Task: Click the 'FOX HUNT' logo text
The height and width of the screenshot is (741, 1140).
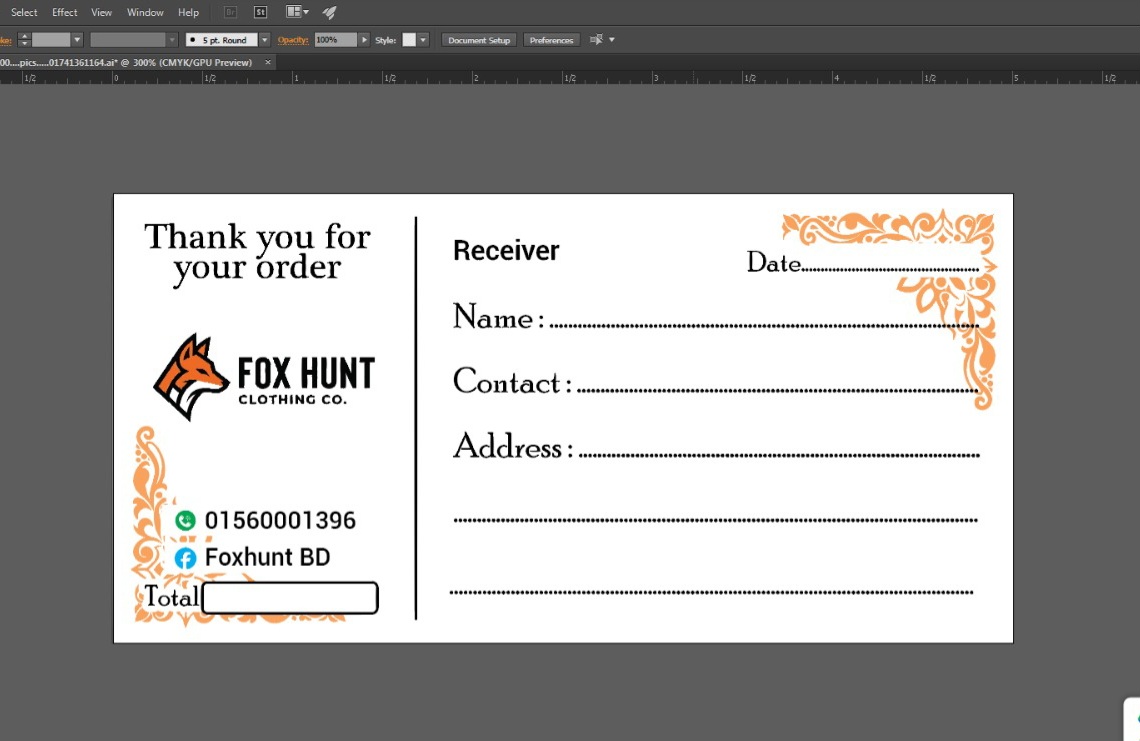Action: point(306,373)
